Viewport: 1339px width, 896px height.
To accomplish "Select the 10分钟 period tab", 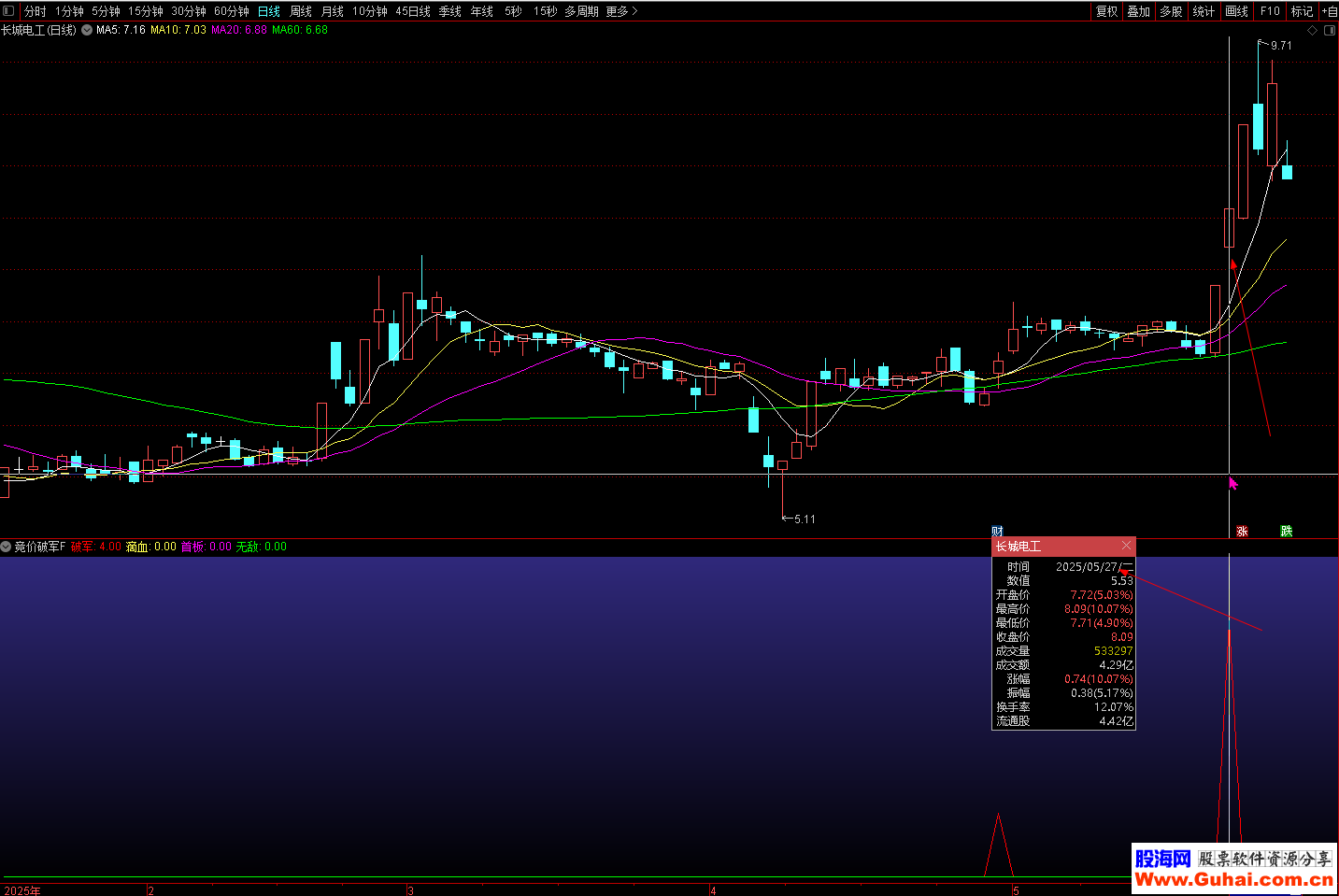I will (x=370, y=11).
